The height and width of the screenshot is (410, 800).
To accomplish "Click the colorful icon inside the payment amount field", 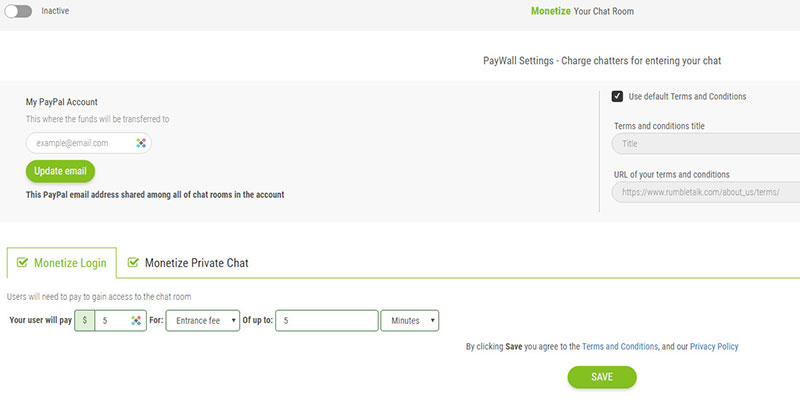I will [x=137, y=321].
